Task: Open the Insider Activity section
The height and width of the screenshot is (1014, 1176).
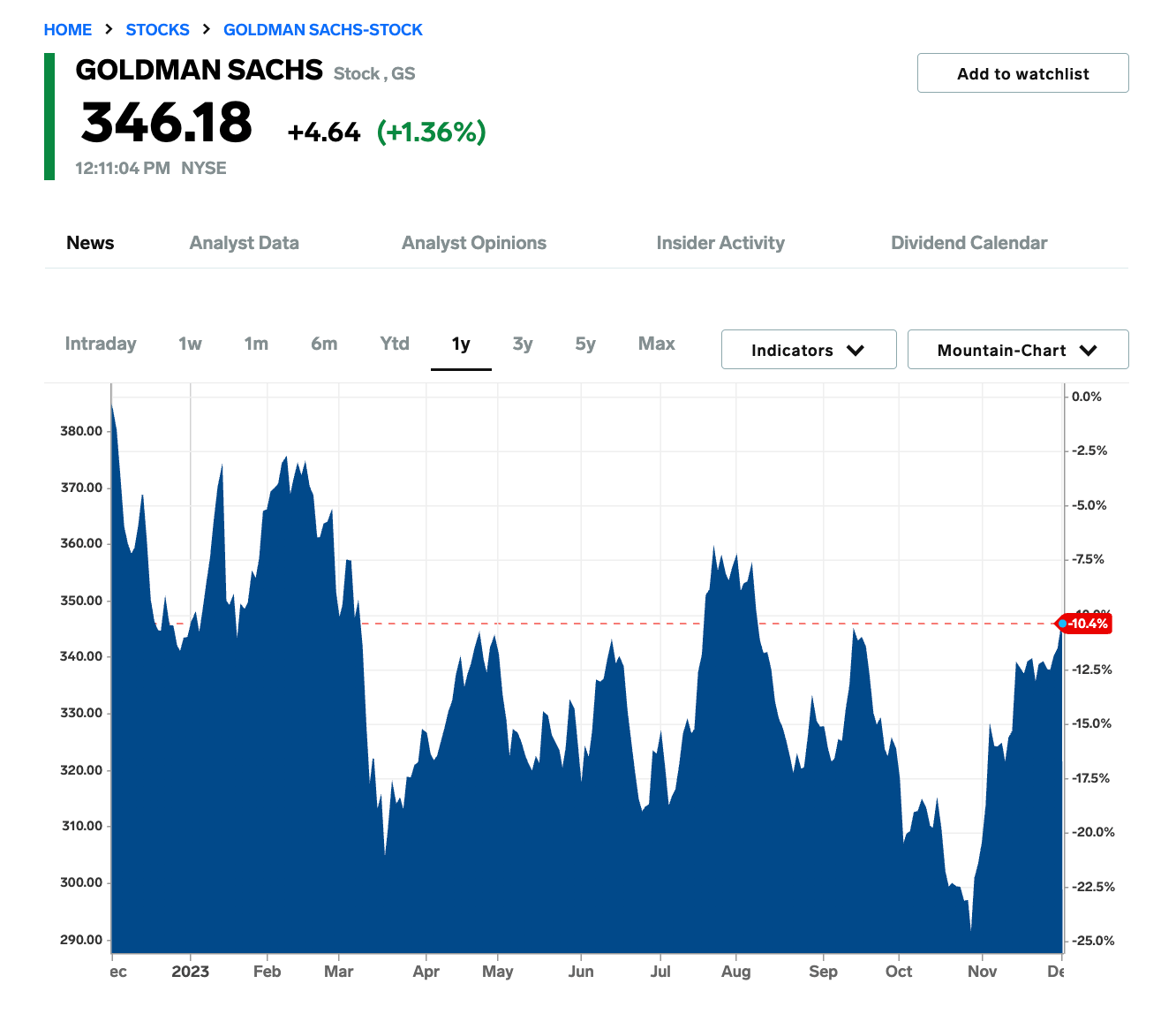Action: (720, 242)
